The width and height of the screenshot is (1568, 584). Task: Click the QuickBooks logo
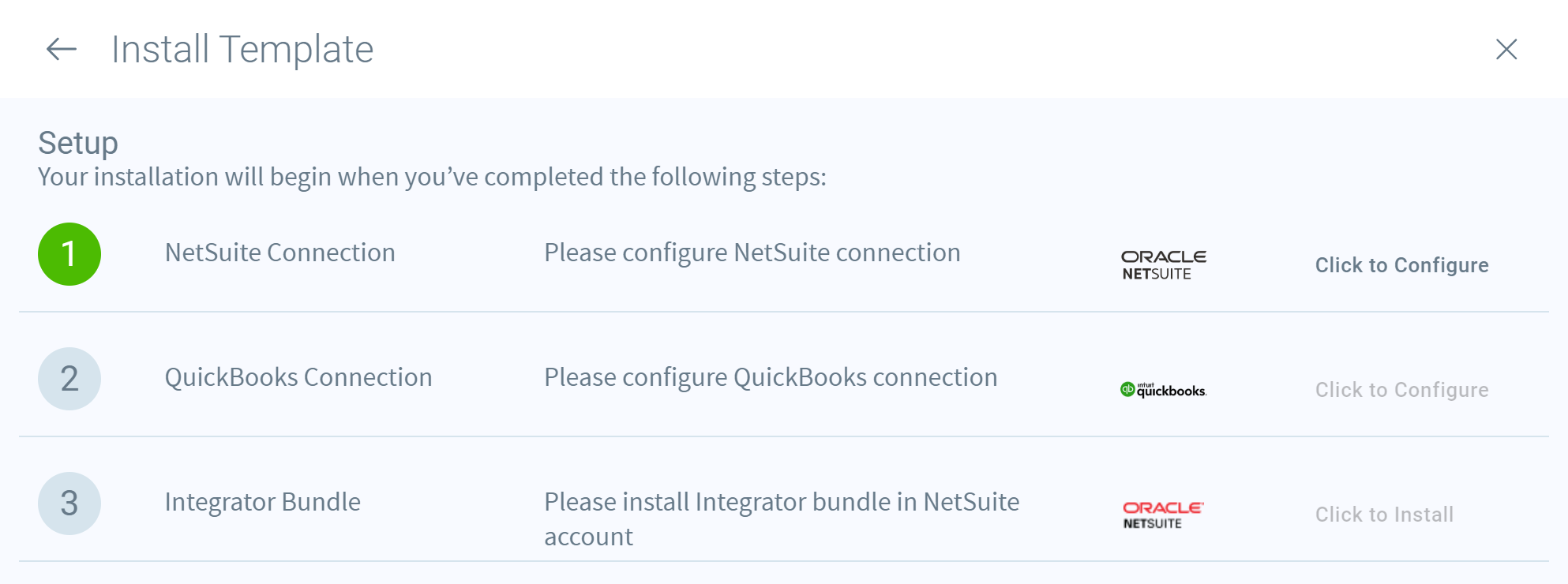(x=1164, y=390)
